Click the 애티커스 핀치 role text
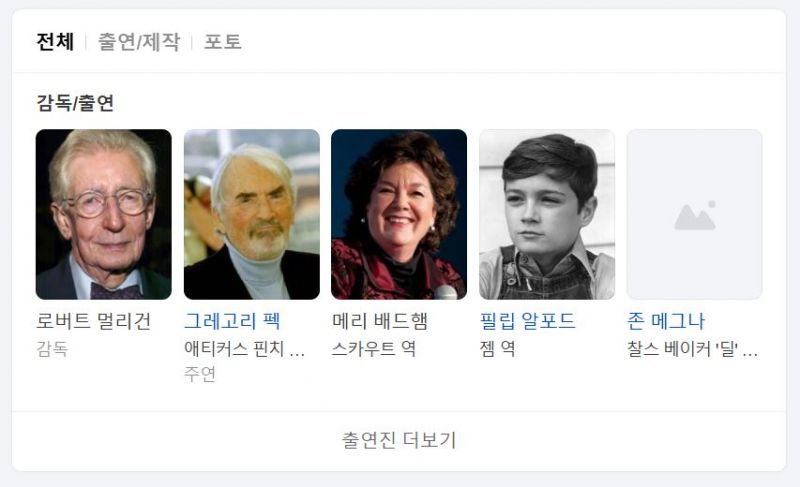The width and height of the screenshot is (800, 487). [x=244, y=349]
